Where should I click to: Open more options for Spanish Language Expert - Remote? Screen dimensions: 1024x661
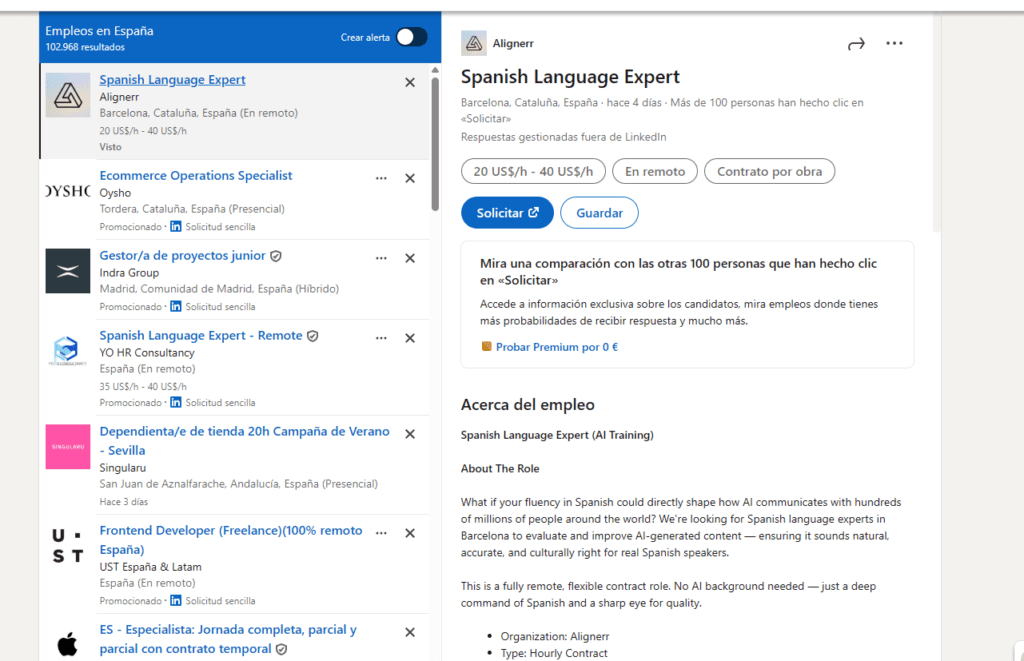tap(381, 338)
